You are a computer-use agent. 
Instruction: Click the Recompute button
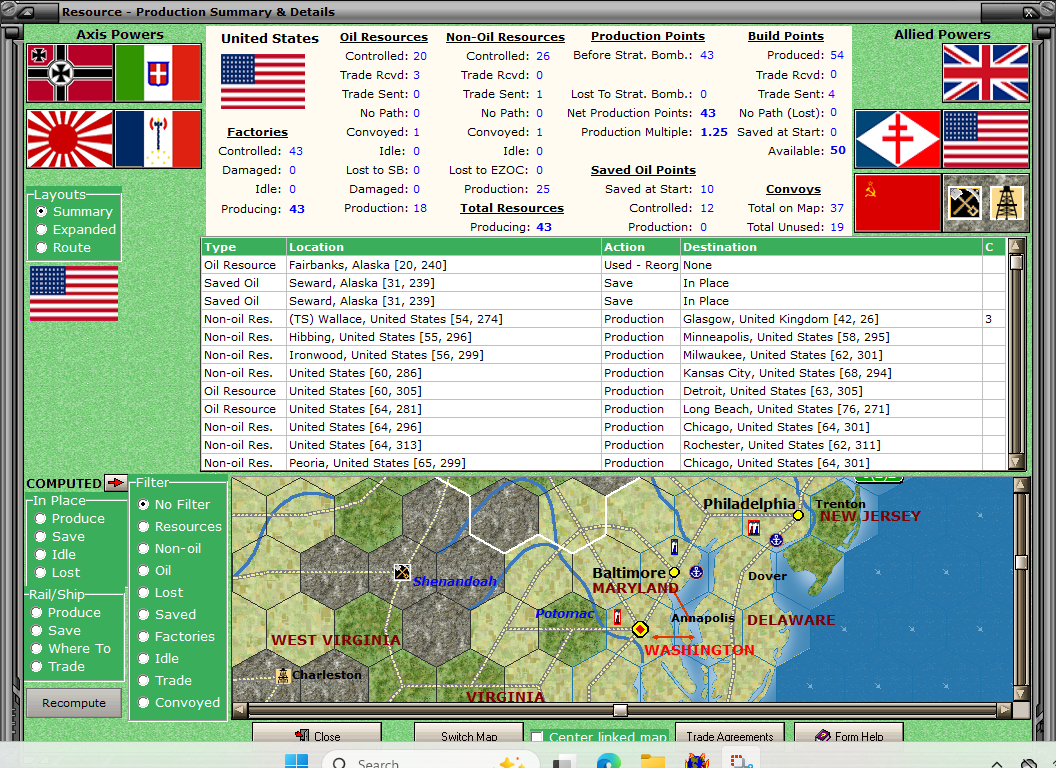74,703
